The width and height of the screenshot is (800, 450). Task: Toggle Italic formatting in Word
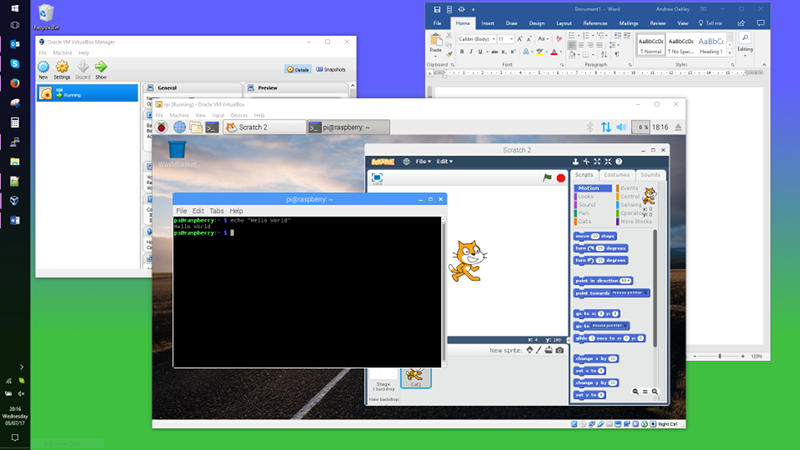[472, 51]
